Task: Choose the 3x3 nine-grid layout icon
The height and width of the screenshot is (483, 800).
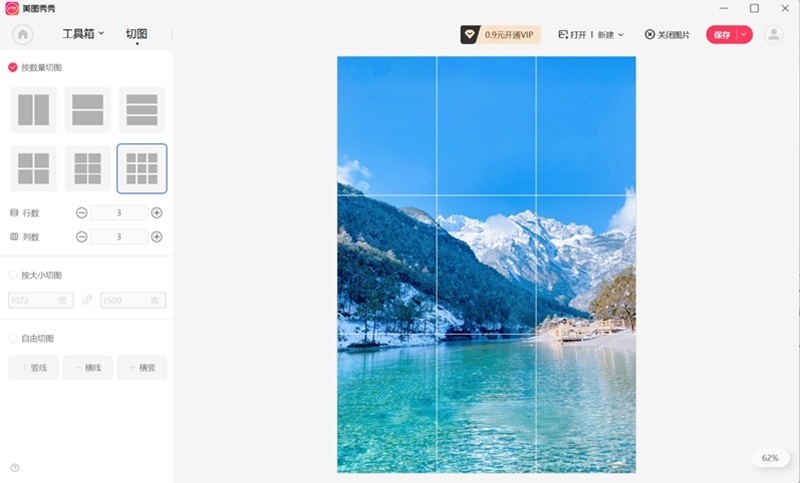Action: (142, 168)
